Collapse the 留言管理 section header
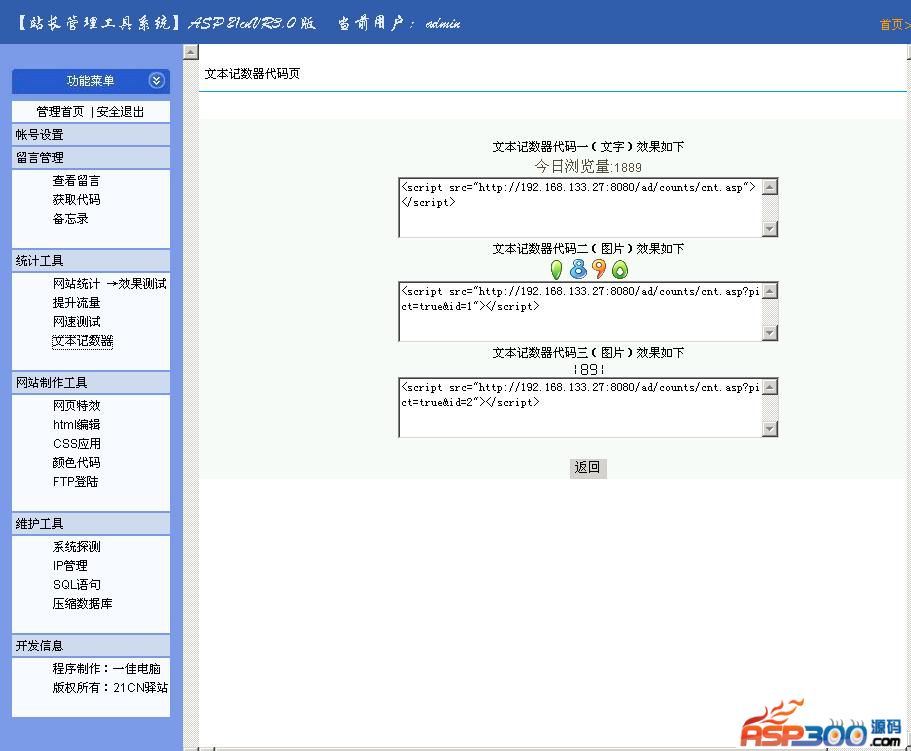 coord(91,157)
